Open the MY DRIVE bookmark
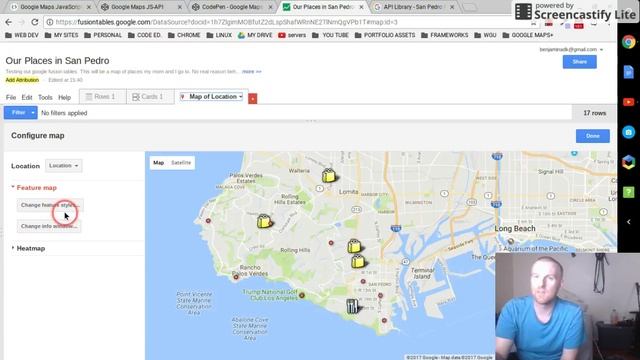 pyautogui.click(x=255, y=35)
